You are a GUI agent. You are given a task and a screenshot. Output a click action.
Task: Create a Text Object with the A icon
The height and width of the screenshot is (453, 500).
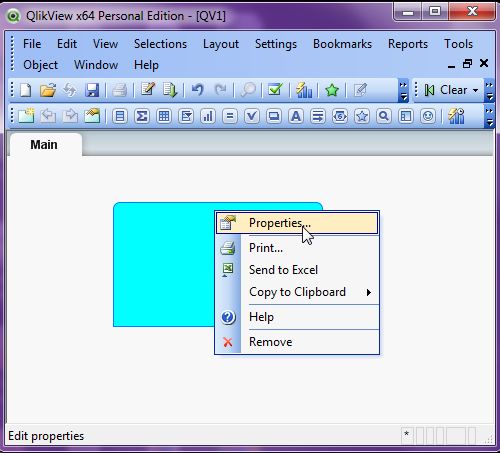[x=296, y=116]
